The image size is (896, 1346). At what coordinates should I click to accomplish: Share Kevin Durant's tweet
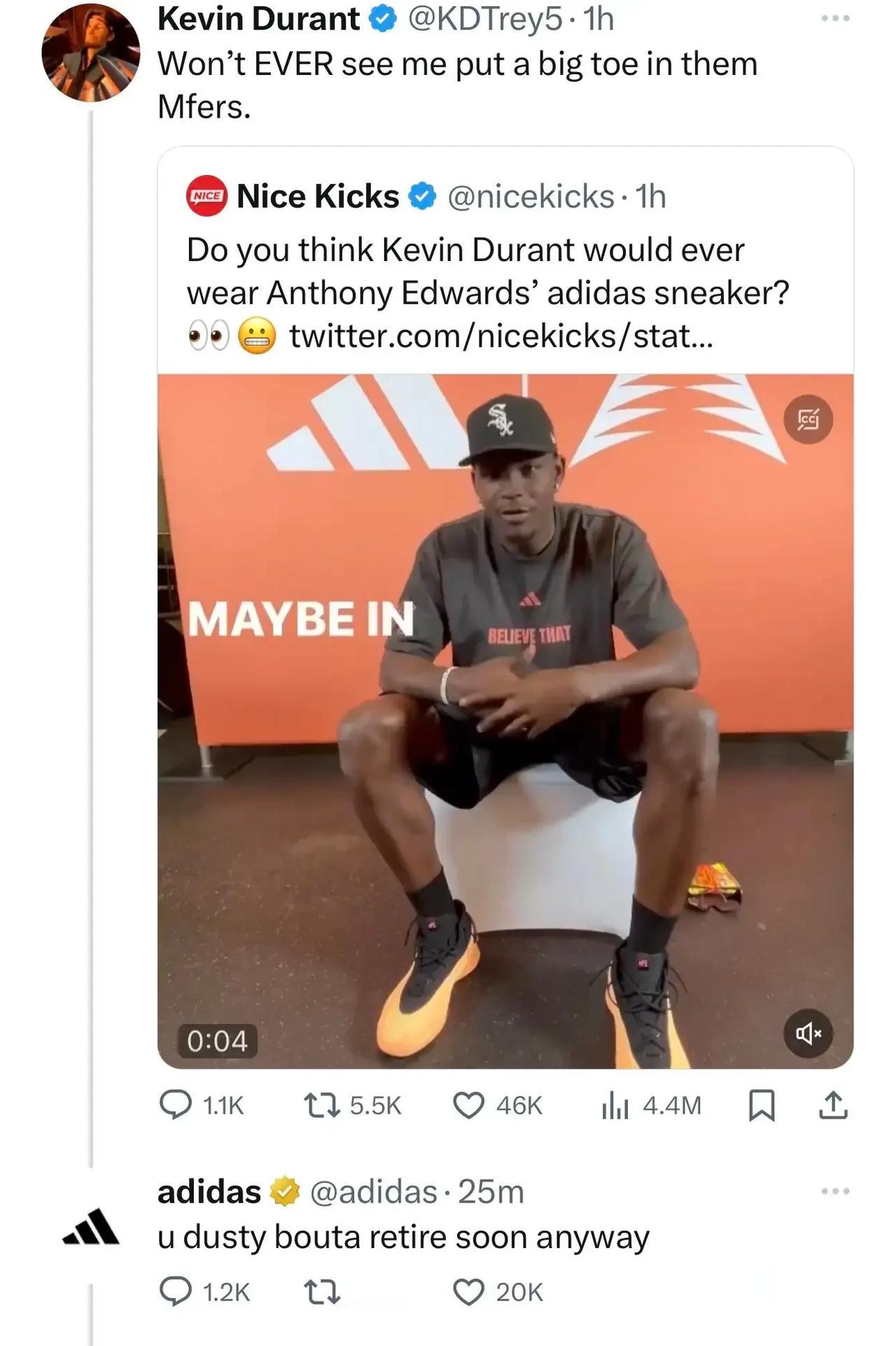[x=832, y=1105]
